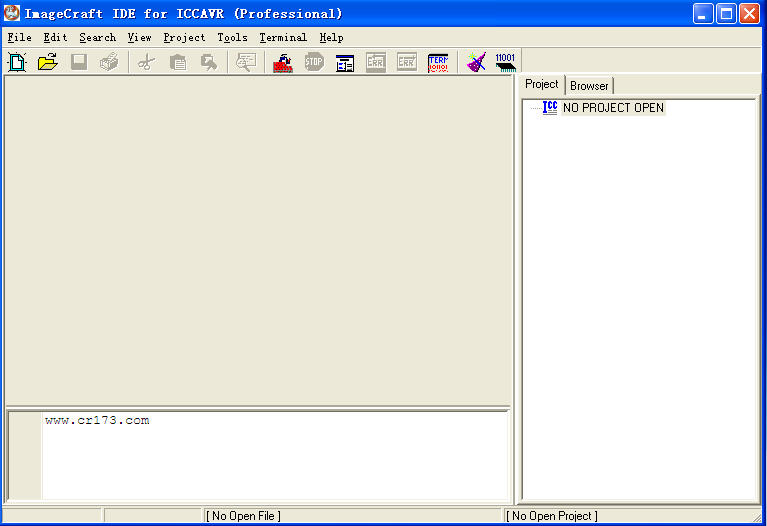Open the Tools menu
767x526 pixels.
coord(232,37)
